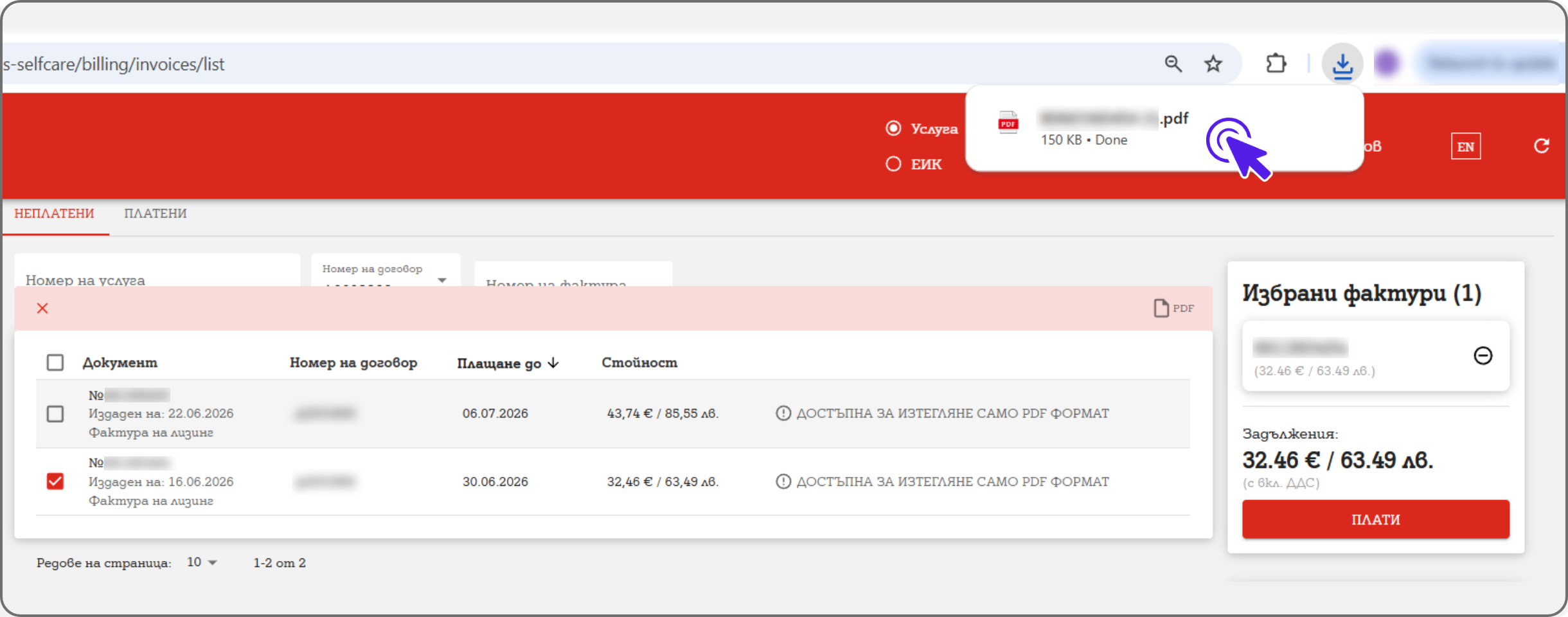The image size is (1568, 617).
Task: Click the due date 06.07.2026
Action: tap(495, 413)
